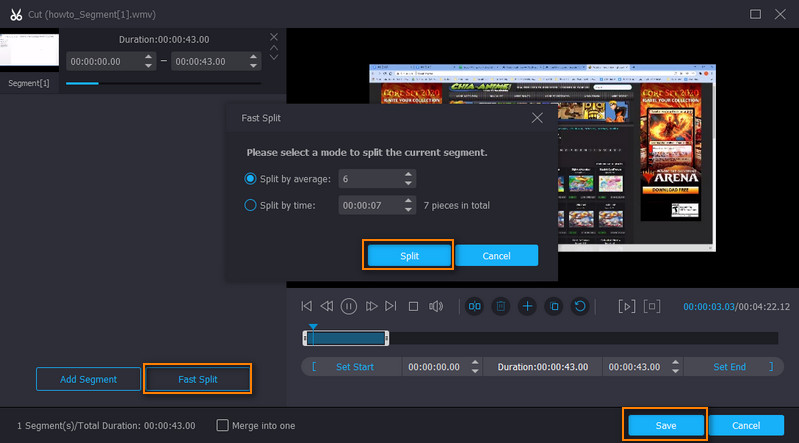This screenshot has width=799, height=443.
Task: Move Segment[1] down with chevron arrow
Action: (x=274, y=58)
